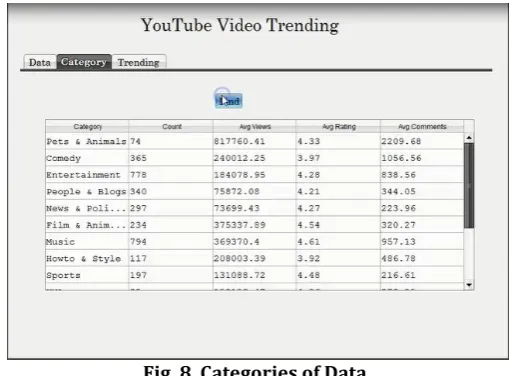
Task: Click count value 234
Action: click(138, 225)
